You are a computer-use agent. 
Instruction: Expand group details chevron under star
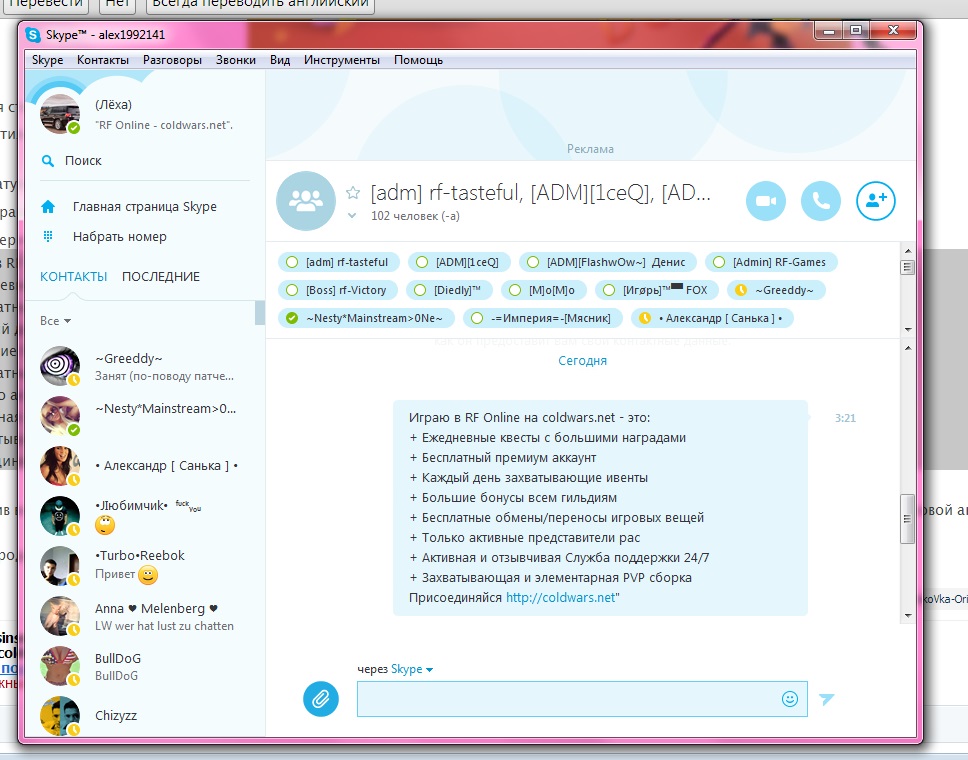352,215
